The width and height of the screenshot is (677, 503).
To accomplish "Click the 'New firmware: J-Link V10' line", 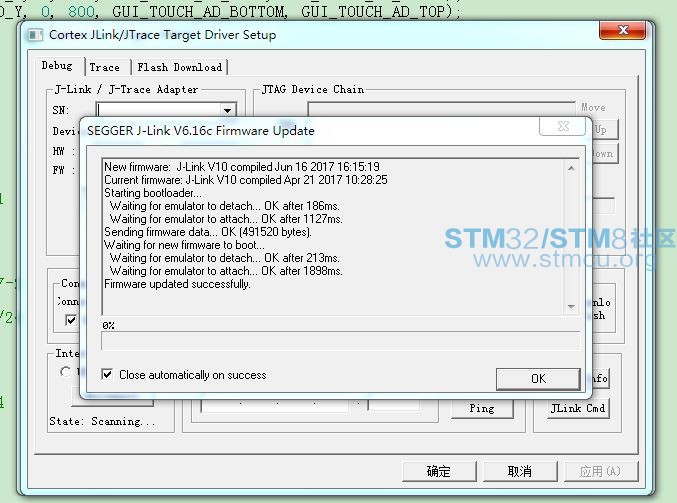I will point(242,167).
